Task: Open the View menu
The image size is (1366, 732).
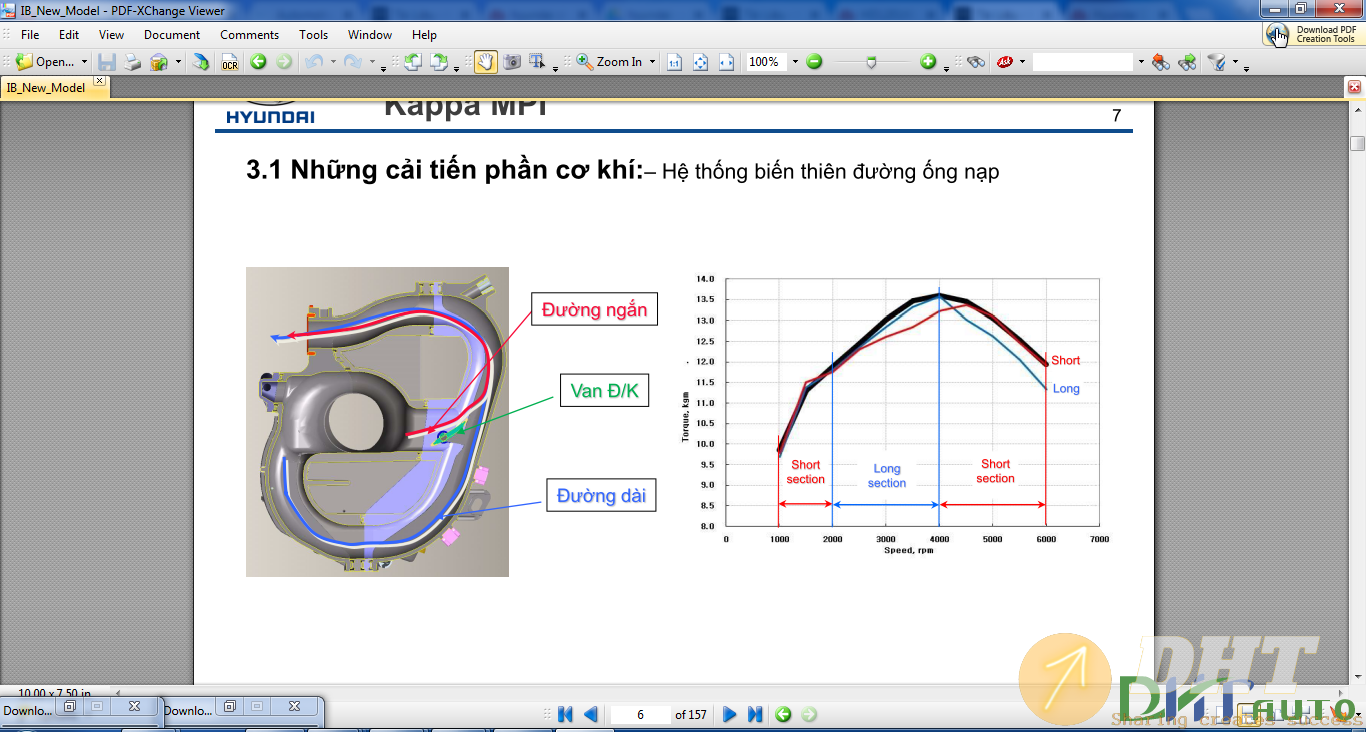Action: tap(111, 34)
